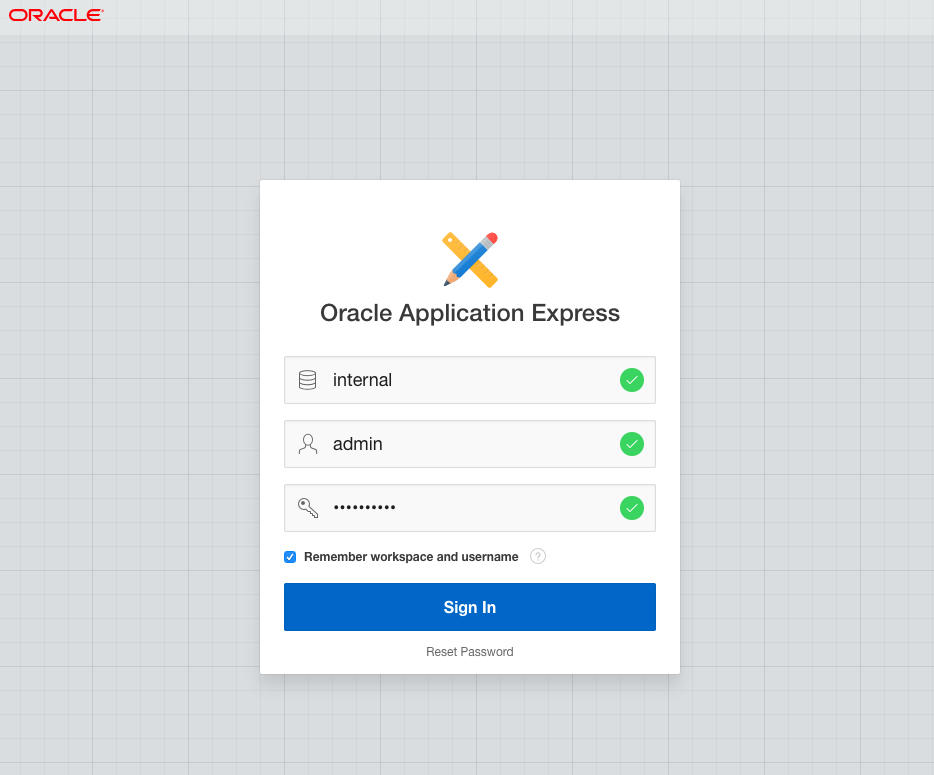
Task: Click the database icon in workspace field
Action: (x=307, y=380)
